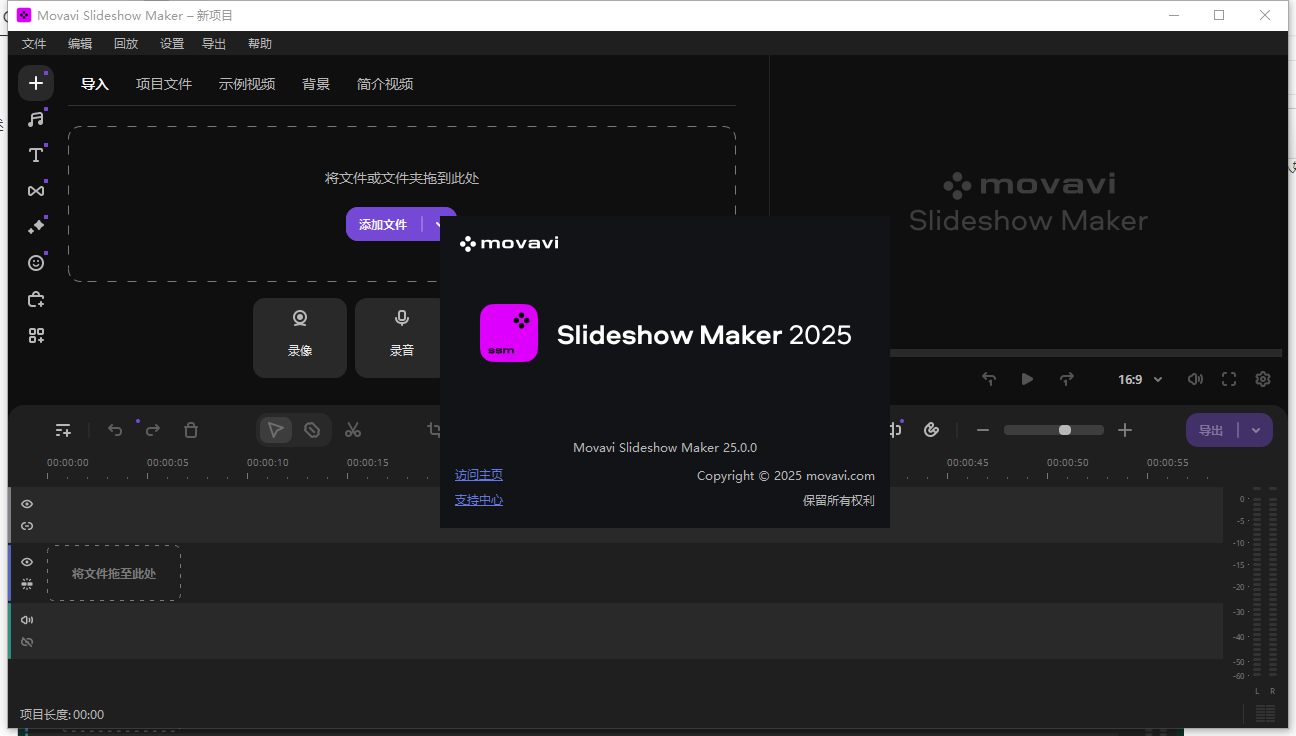This screenshot has height=736, width=1296.
Task: Click the 添加文件 button
Action: tap(384, 225)
